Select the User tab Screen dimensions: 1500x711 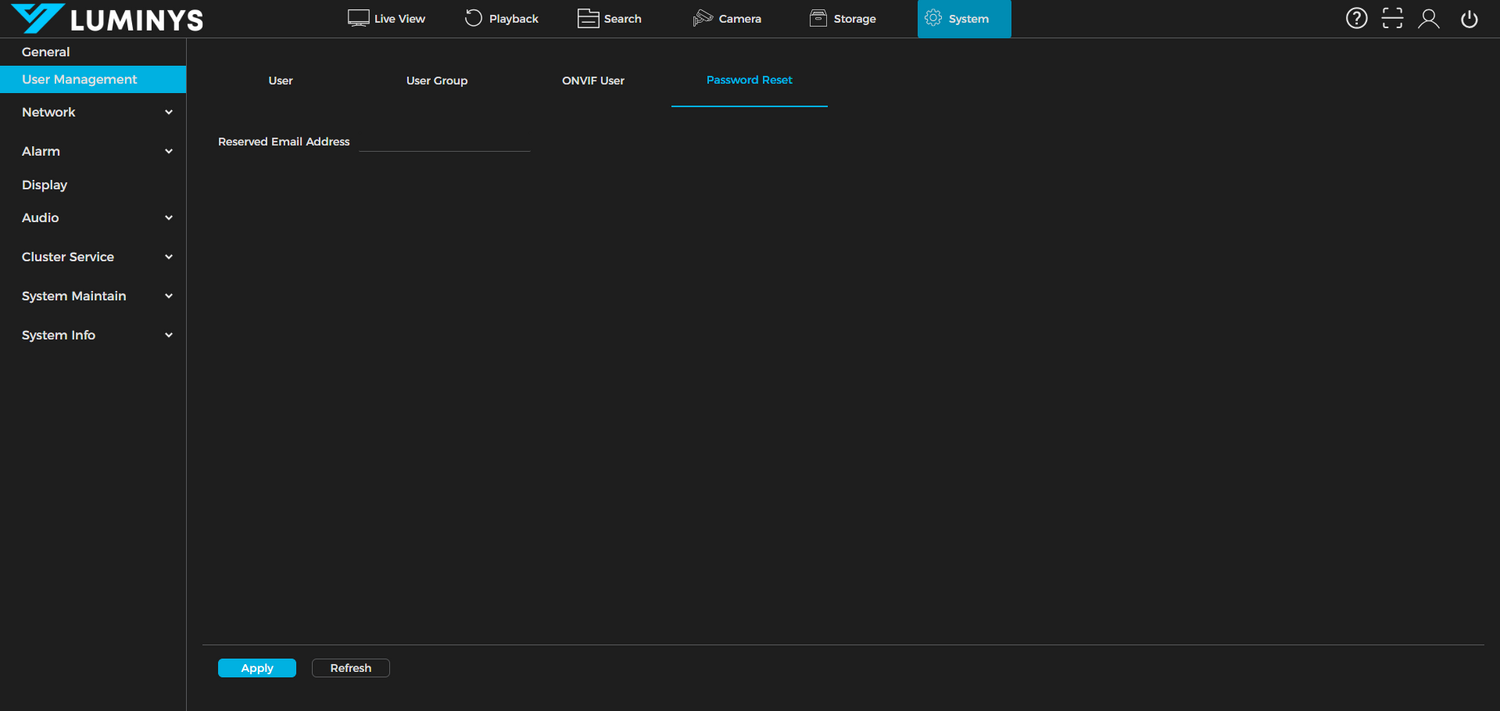(280, 80)
